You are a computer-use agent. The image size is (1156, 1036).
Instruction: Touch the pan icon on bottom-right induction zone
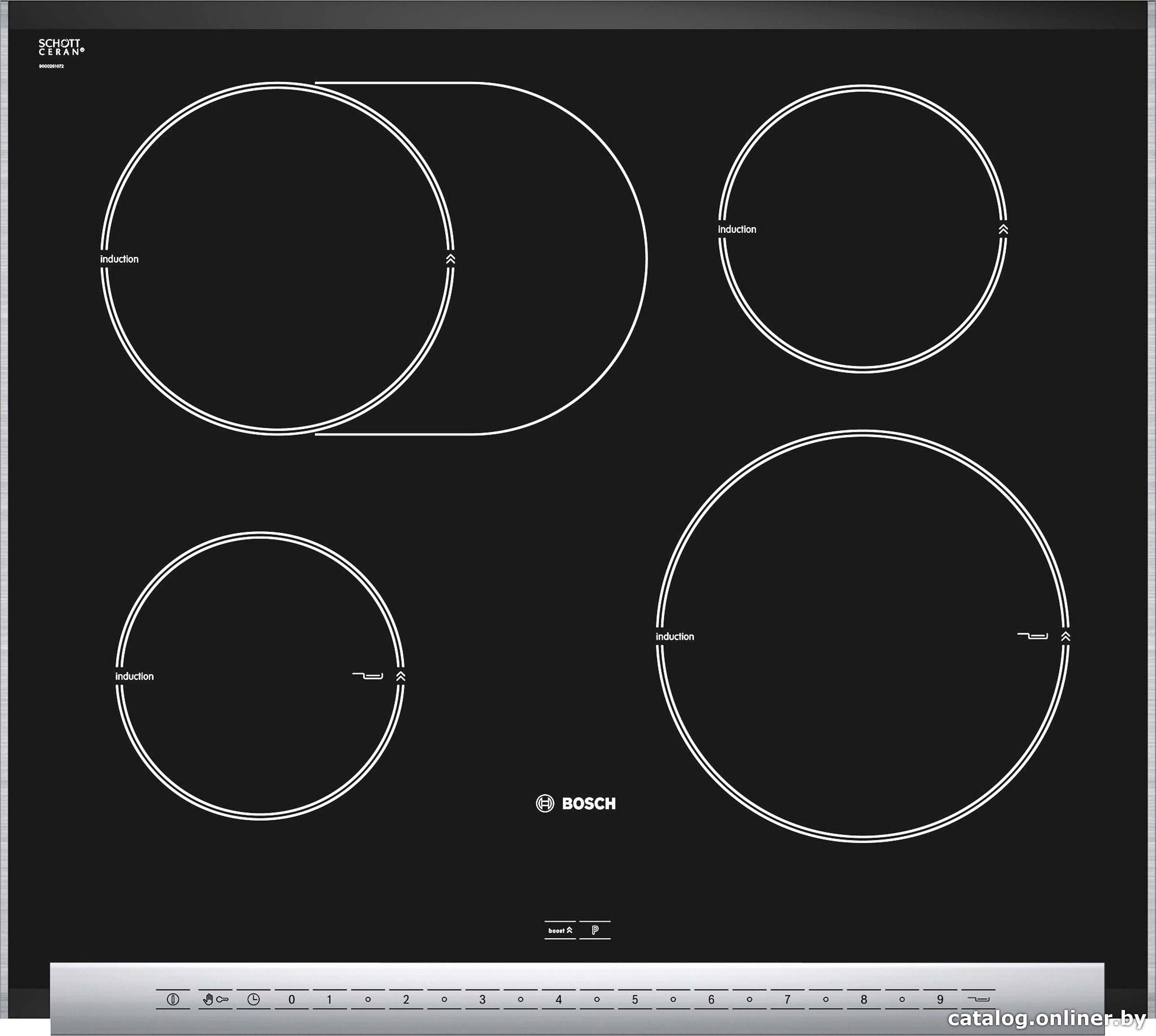[1033, 636]
